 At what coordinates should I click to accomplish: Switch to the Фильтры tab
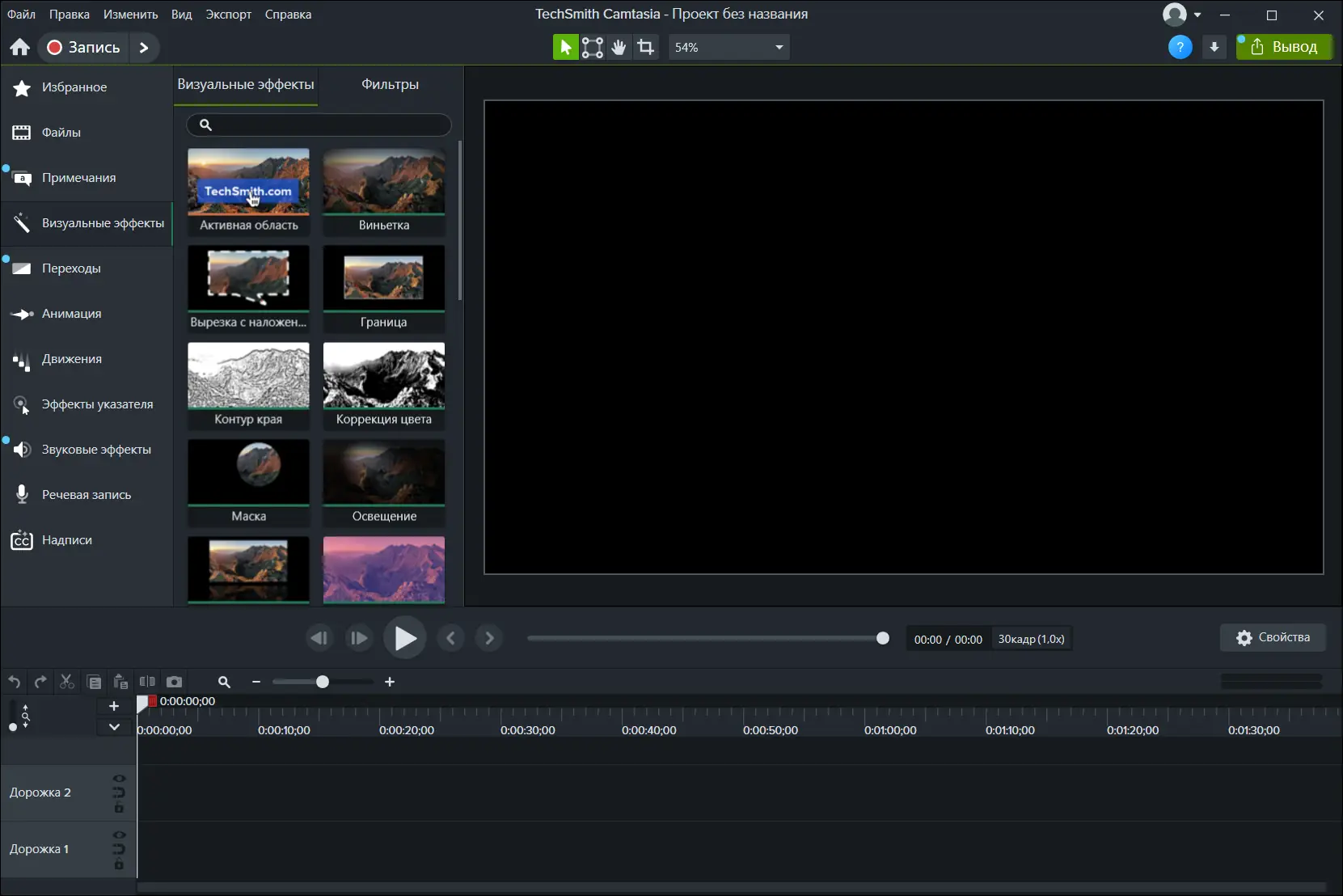point(390,85)
